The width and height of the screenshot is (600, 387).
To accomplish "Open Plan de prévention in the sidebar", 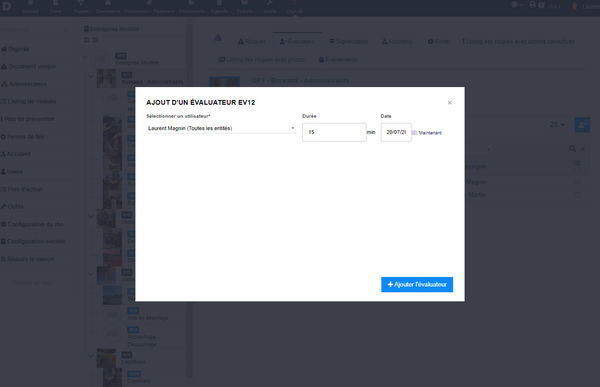I will 28,119.
